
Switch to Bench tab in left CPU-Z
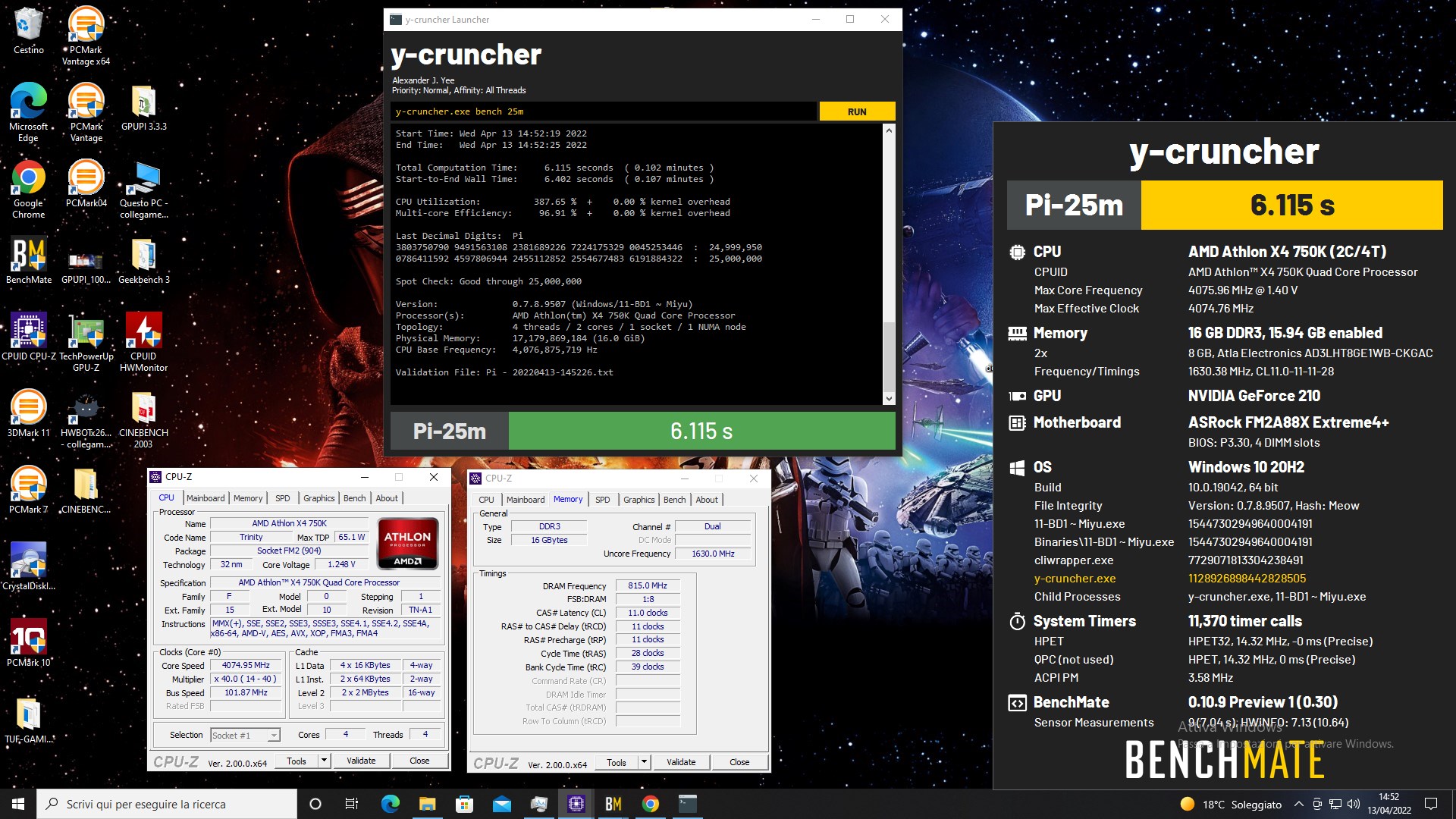(x=354, y=498)
